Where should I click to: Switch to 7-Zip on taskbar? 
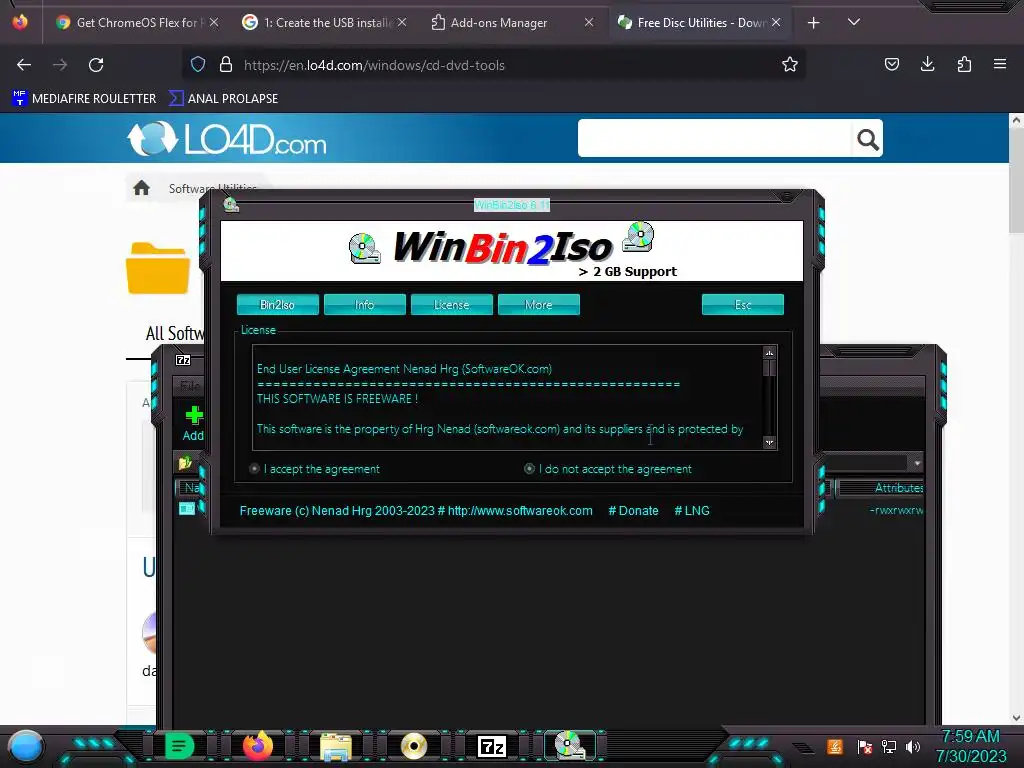pos(492,746)
